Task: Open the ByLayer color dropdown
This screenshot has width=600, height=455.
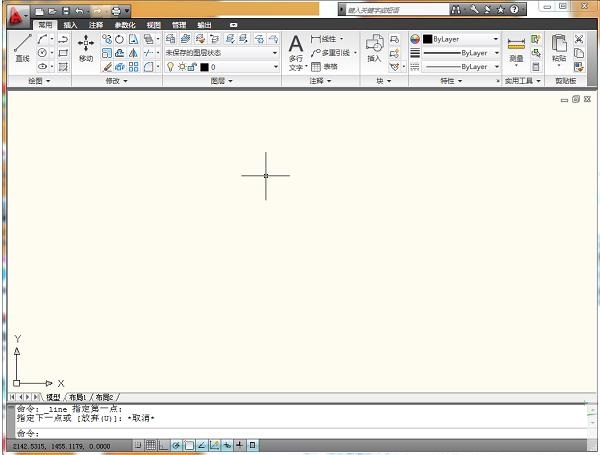Action: click(x=460, y=39)
